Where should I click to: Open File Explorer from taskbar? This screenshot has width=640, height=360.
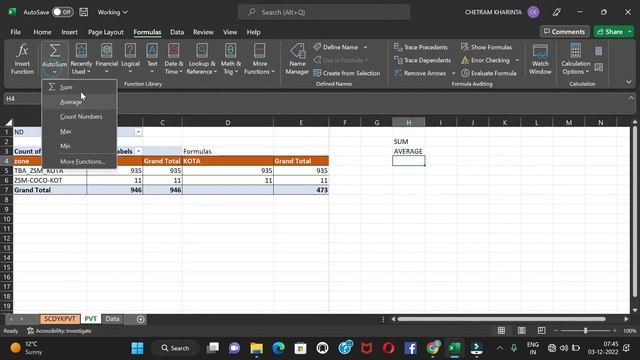(257, 348)
